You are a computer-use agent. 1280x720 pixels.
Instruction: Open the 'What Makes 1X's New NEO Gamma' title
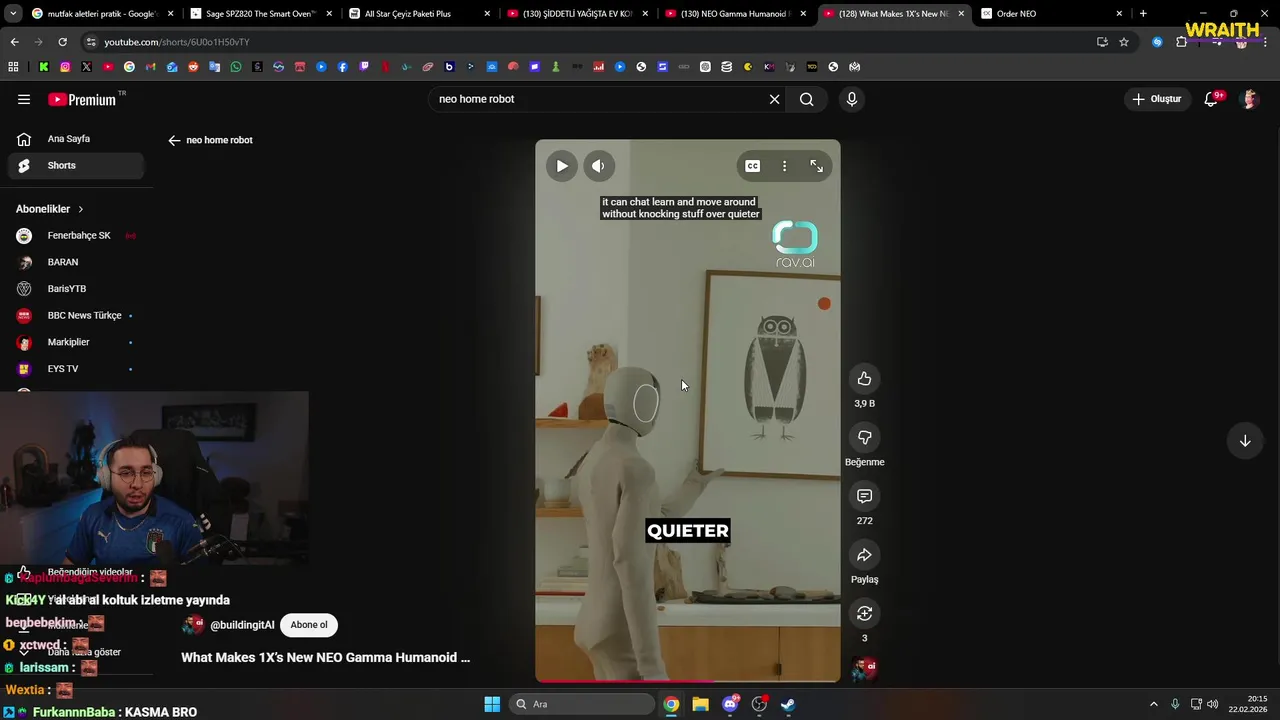(x=325, y=657)
